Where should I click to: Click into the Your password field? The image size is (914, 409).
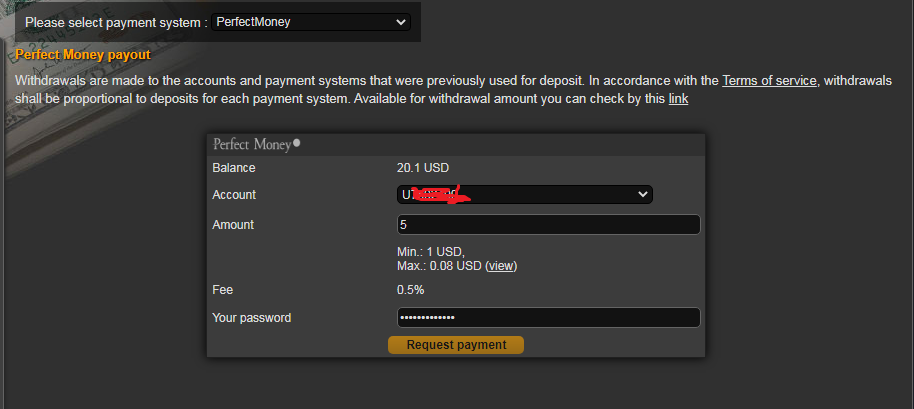548,318
